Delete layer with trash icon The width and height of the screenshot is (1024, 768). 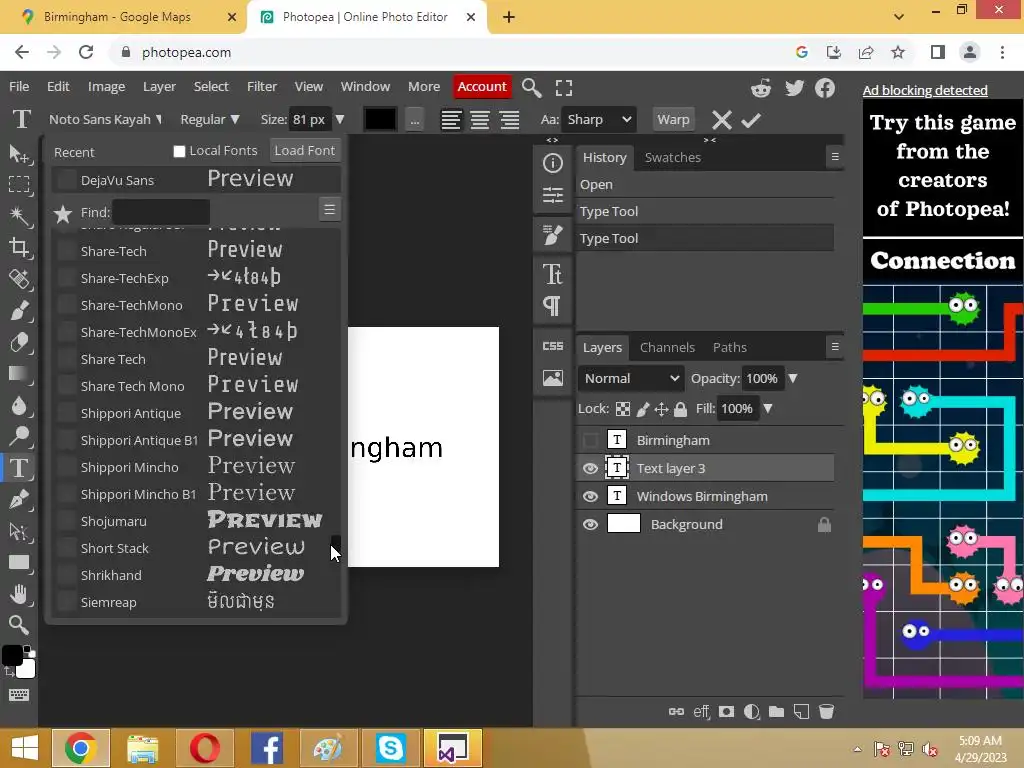coord(826,712)
